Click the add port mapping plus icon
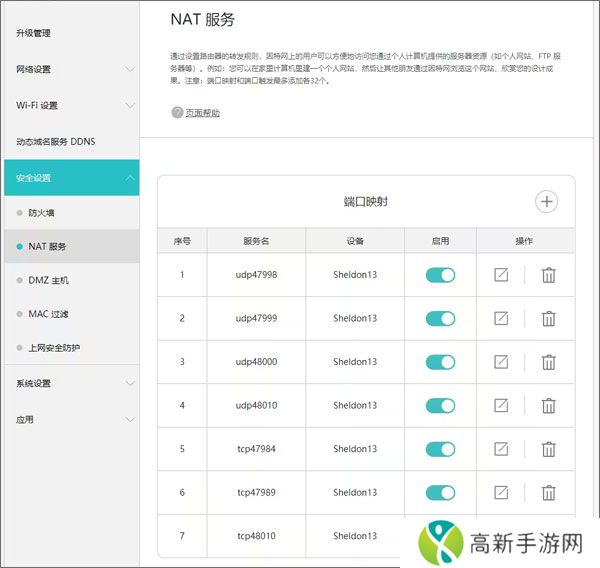Viewport: 600px width, 568px height. 546,201
